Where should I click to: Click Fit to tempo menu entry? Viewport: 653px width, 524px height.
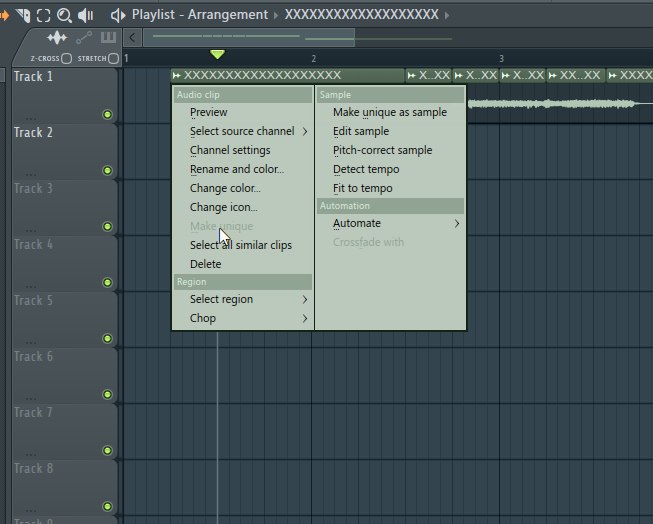(390, 188)
